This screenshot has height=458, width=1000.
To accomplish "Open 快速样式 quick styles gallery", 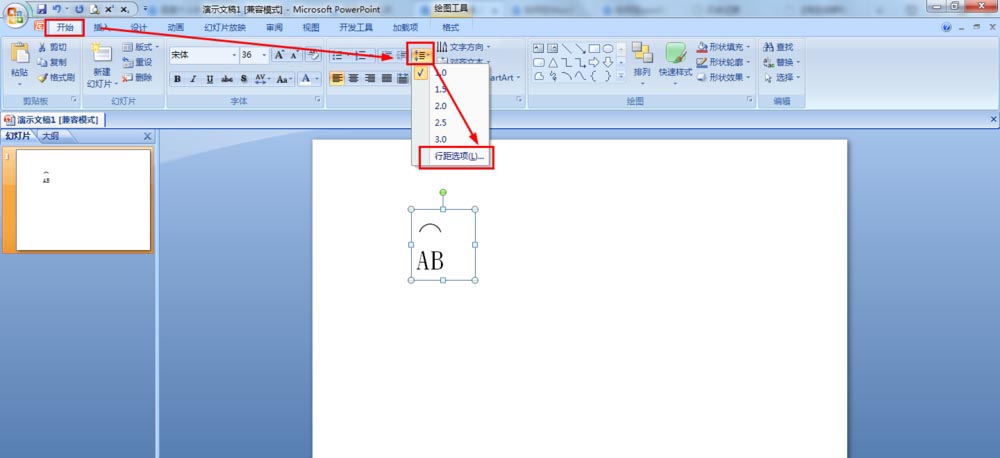I will [675, 64].
